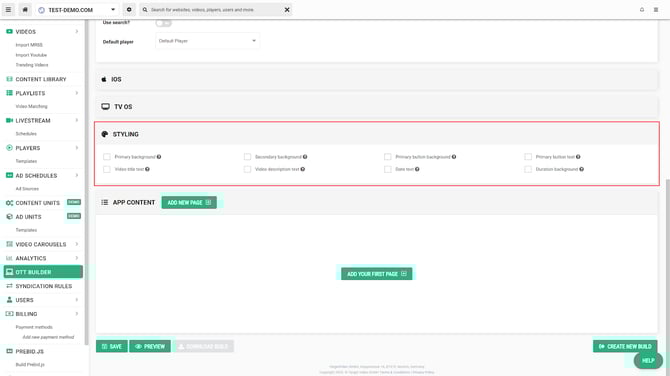Screen dimensions: 670x376
Task: Click the Content Units icon
Action: (9, 203)
